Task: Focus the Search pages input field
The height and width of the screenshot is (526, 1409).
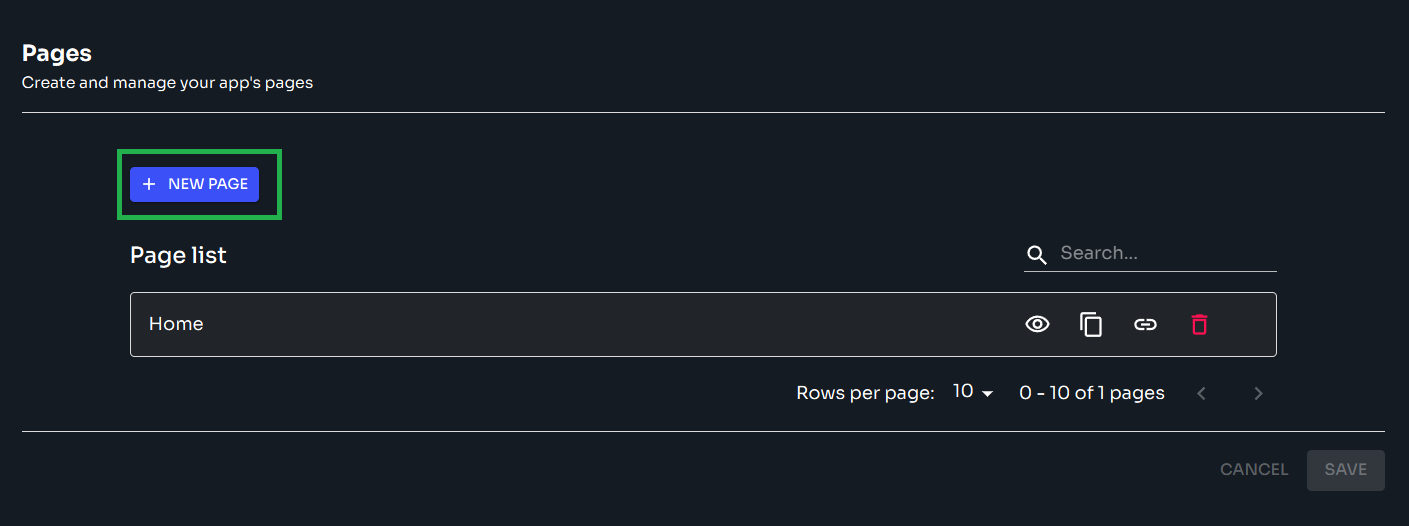Action: point(1165,254)
